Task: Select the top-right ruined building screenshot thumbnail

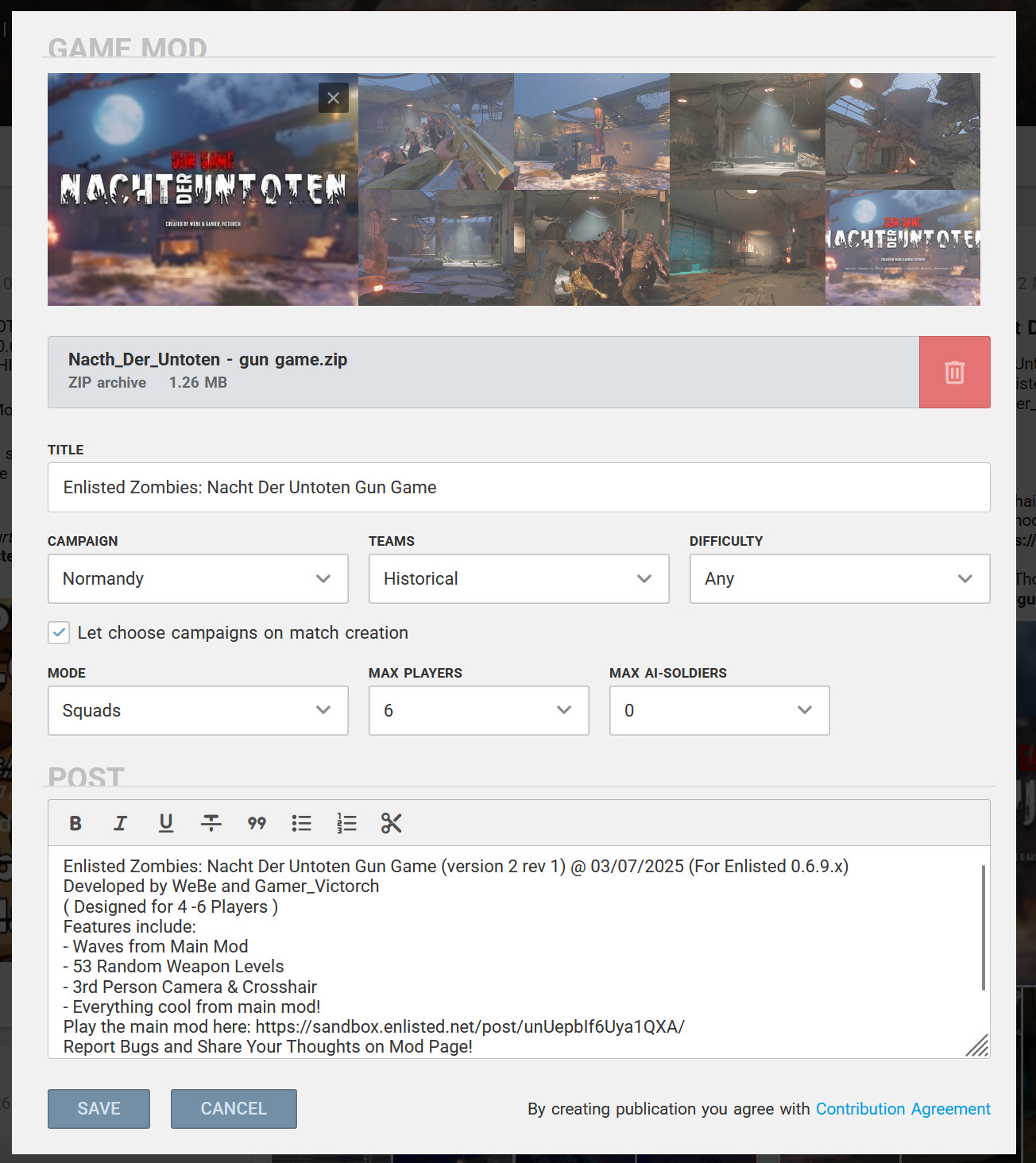Action: click(x=903, y=131)
